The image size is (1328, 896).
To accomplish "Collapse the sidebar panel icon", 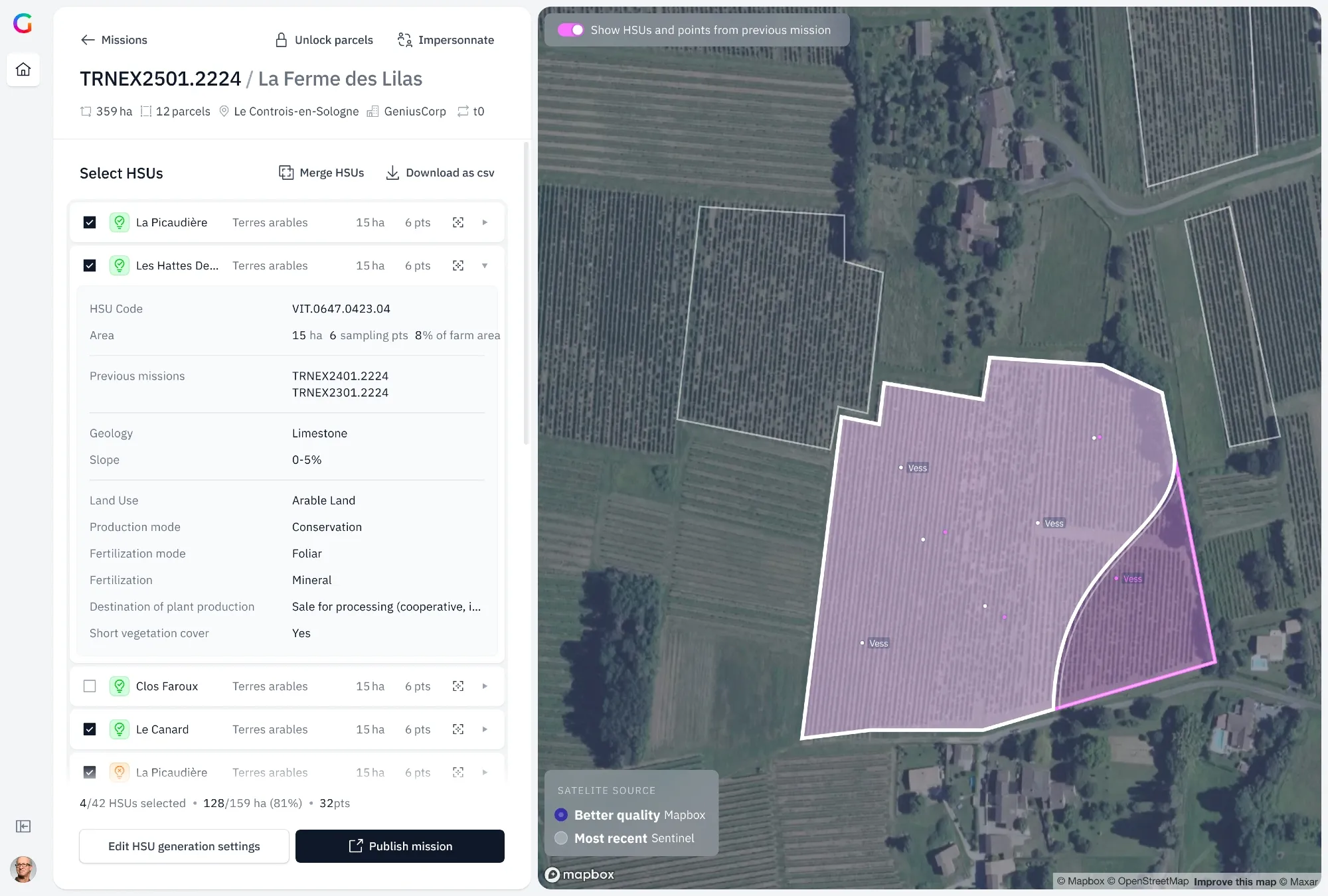I will 23,826.
